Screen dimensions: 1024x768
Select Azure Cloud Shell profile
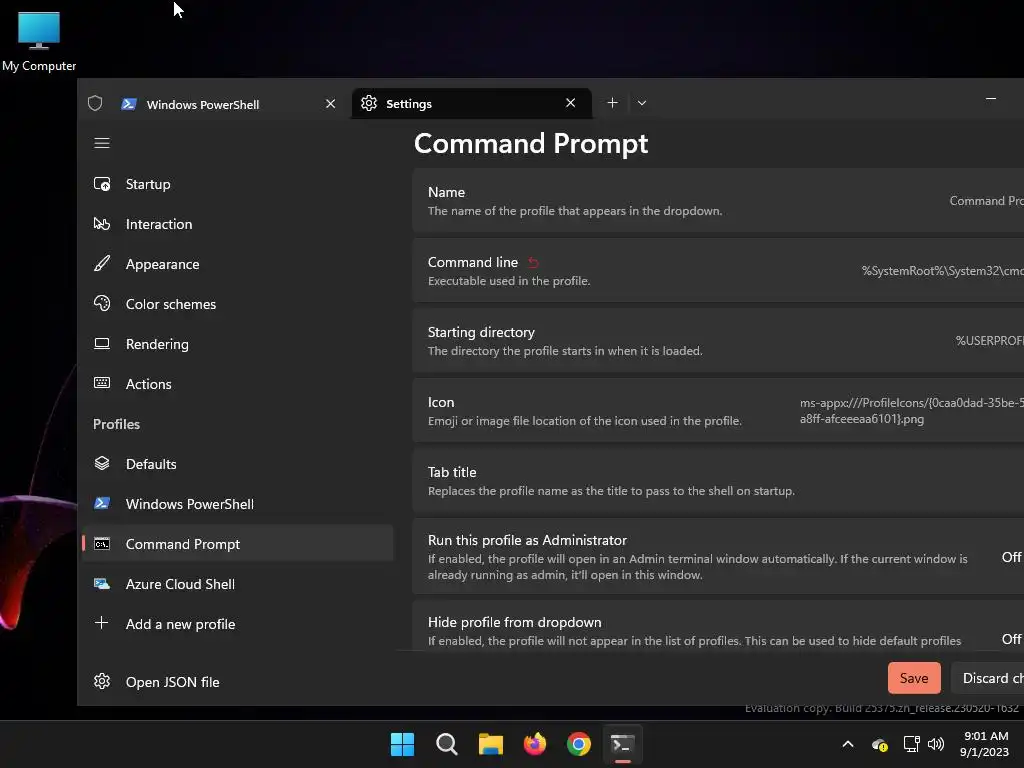tap(238, 584)
